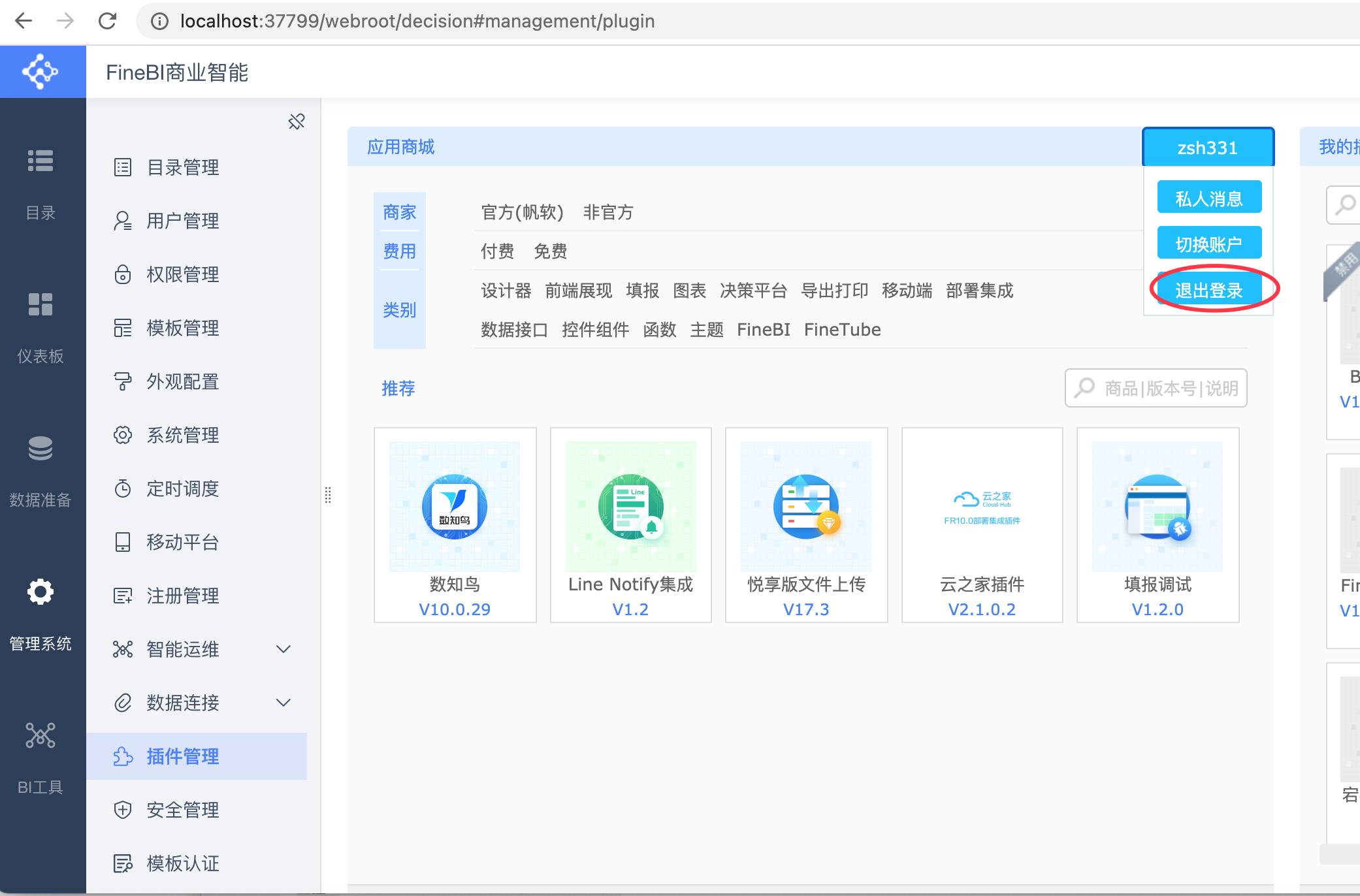Click the 安全管理 shield icon
This screenshot has height=896, width=1360.
[123, 810]
